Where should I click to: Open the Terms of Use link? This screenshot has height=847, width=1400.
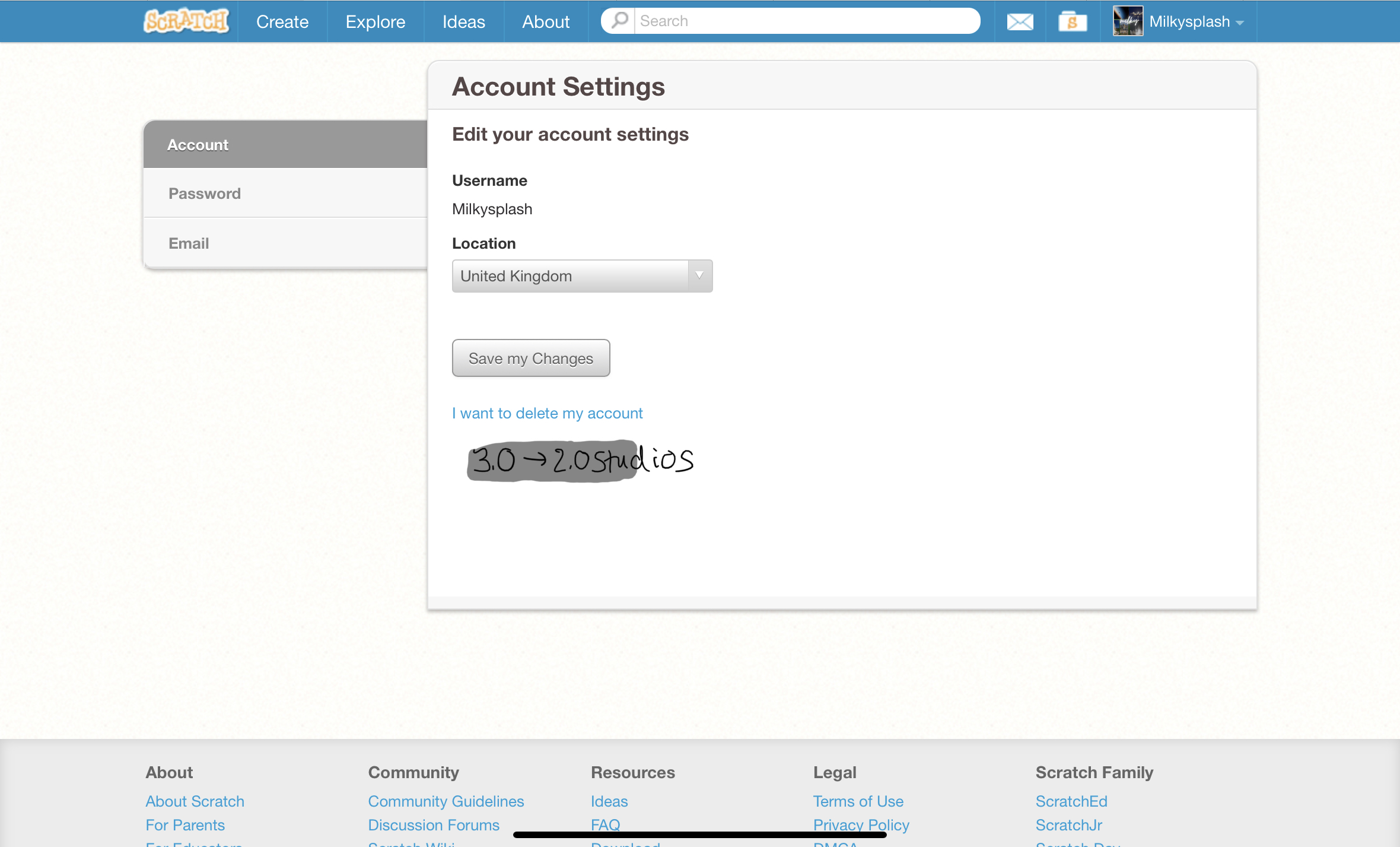858,801
